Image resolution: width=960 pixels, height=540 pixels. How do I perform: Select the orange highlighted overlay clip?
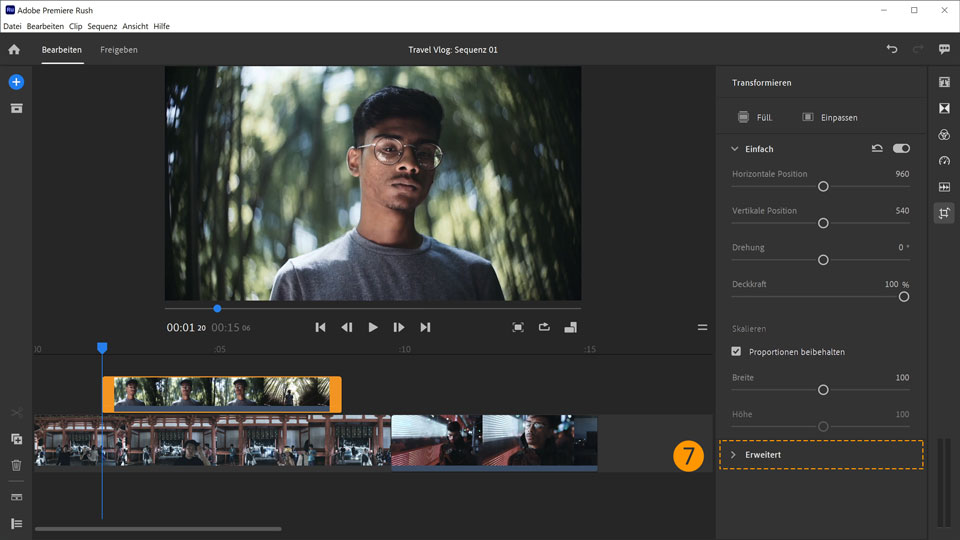[x=222, y=394]
